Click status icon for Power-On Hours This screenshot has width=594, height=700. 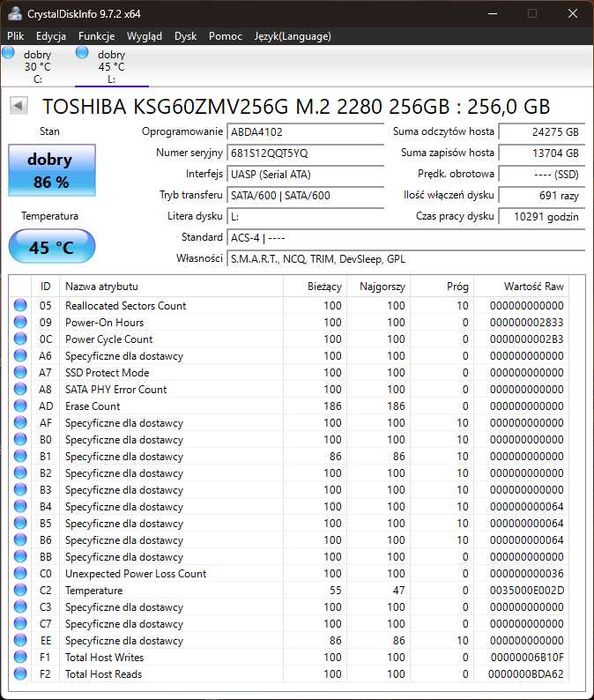coord(20,322)
